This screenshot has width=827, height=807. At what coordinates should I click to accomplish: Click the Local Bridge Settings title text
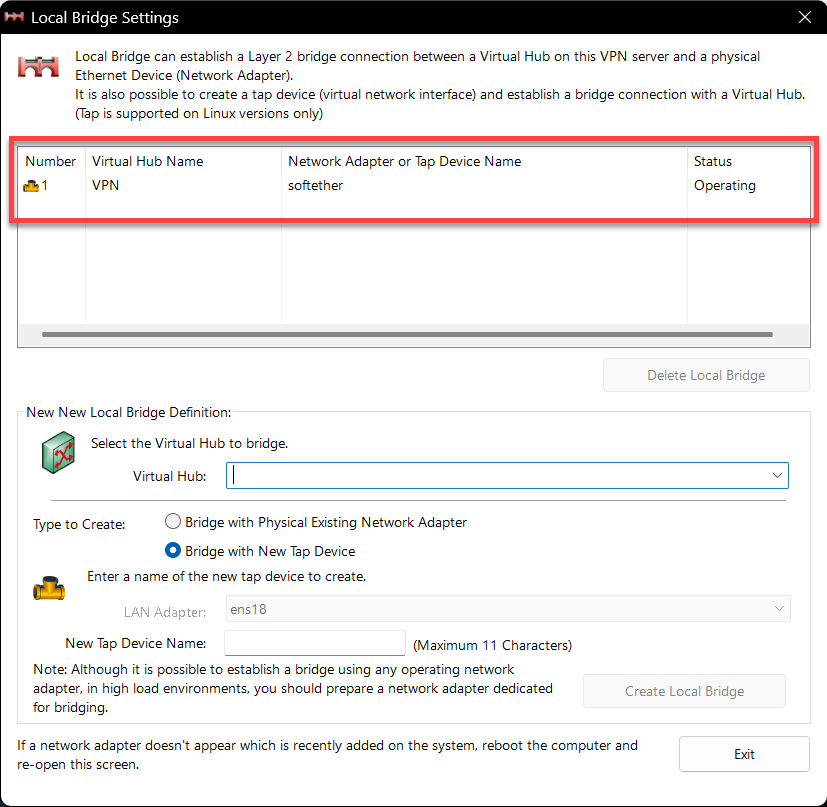point(105,17)
